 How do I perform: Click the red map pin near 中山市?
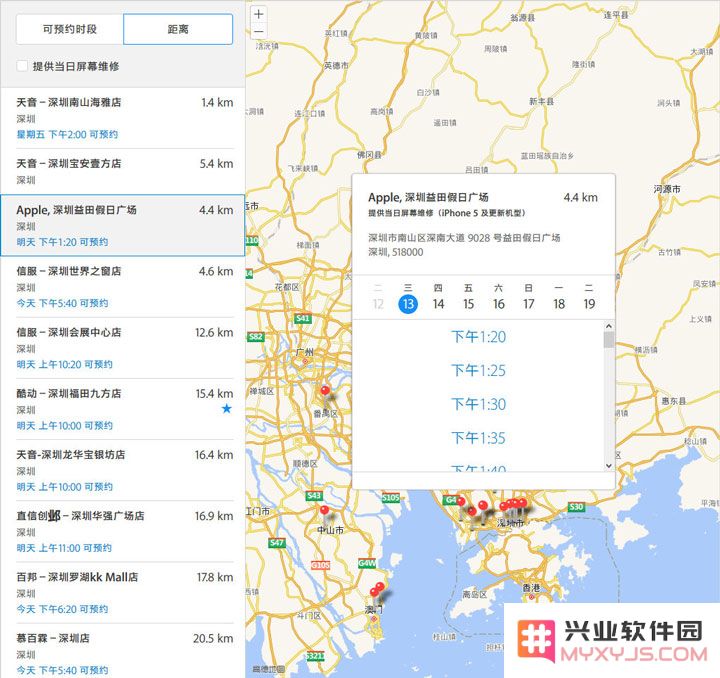click(325, 510)
